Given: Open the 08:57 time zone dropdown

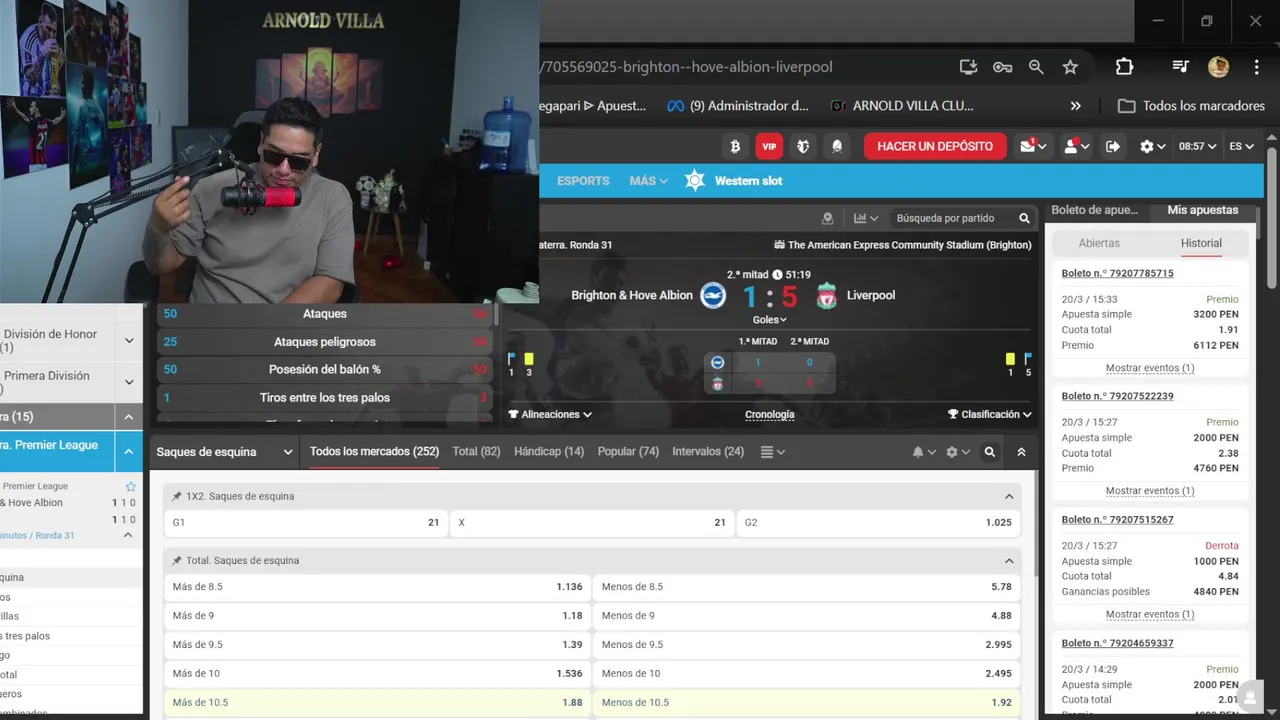Looking at the screenshot, I should [x=1197, y=146].
